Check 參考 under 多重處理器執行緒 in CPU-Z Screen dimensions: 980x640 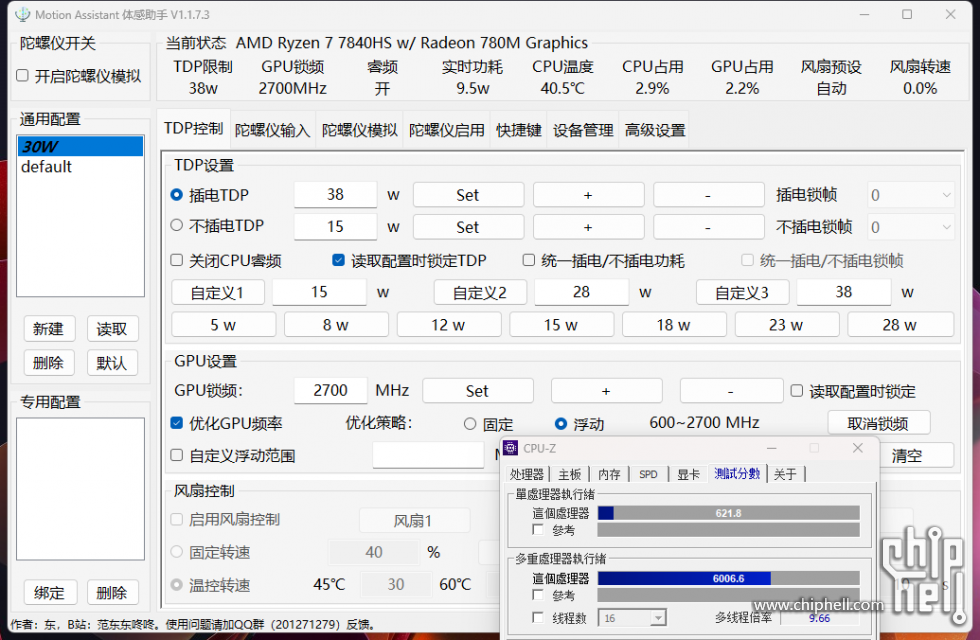pos(538,594)
